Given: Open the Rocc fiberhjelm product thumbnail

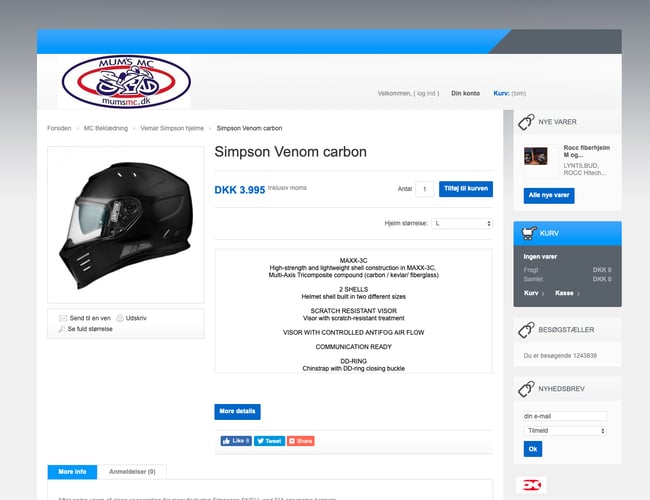Looking at the screenshot, I should (536, 156).
